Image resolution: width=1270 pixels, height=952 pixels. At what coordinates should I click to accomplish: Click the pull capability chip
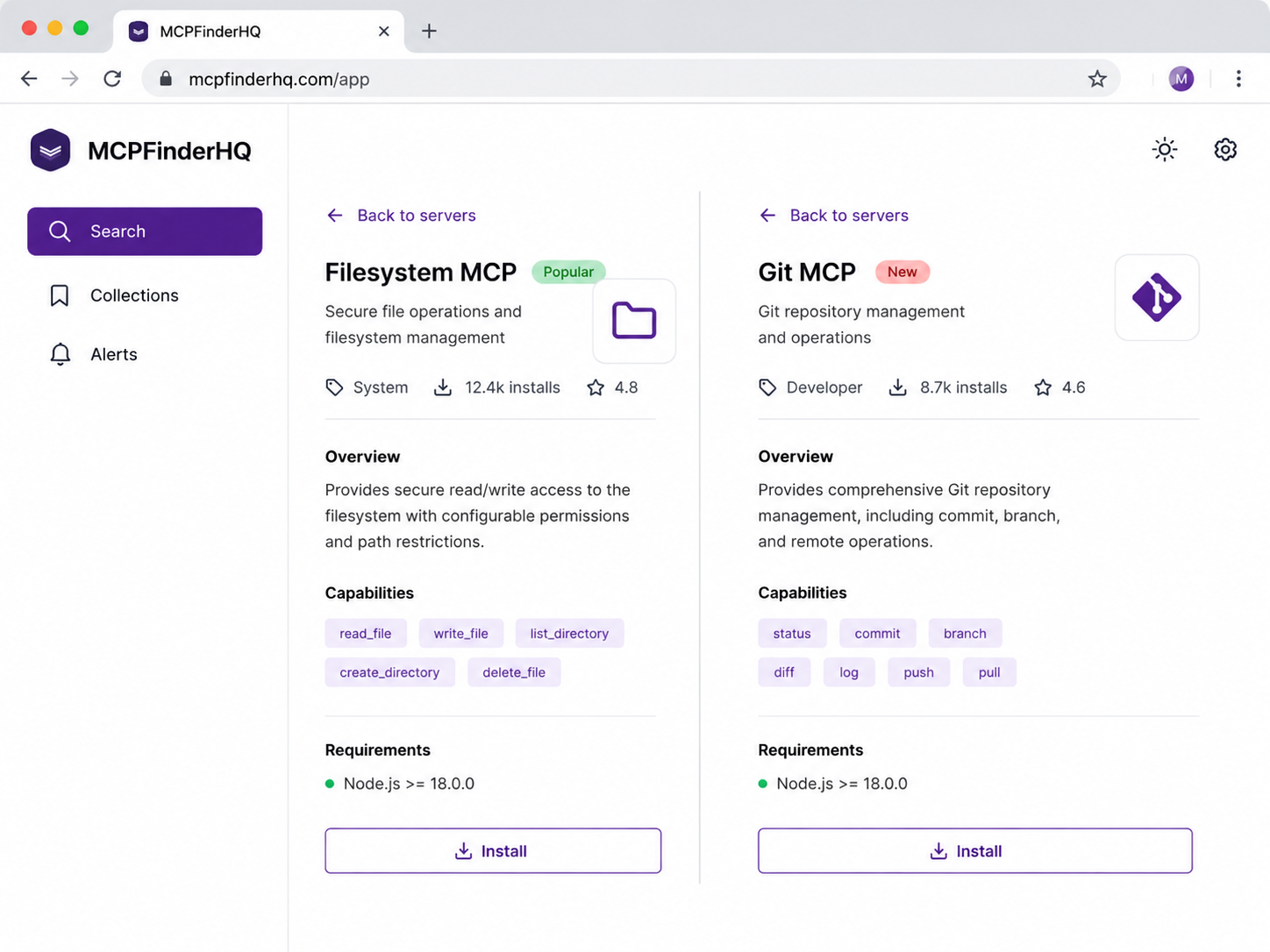[989, 672]
